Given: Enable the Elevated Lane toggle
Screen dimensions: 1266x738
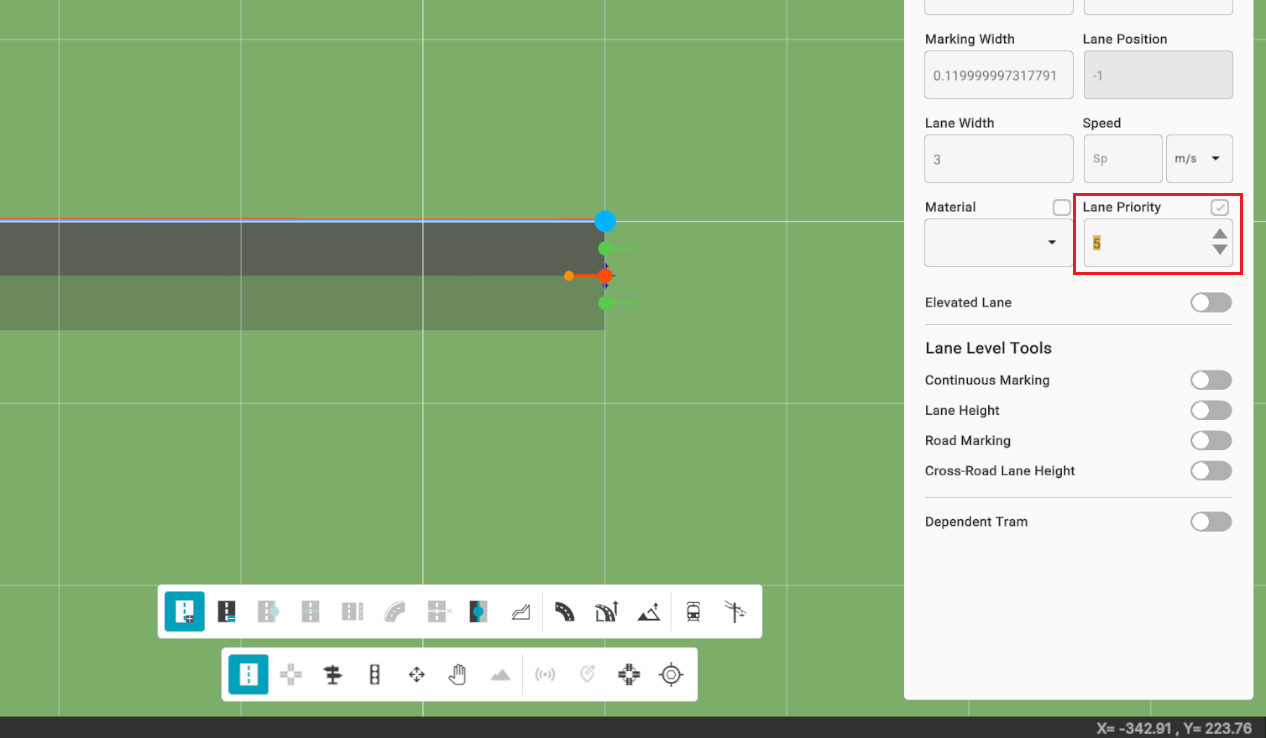Looking at the screenshot, I should [1210, 303].
